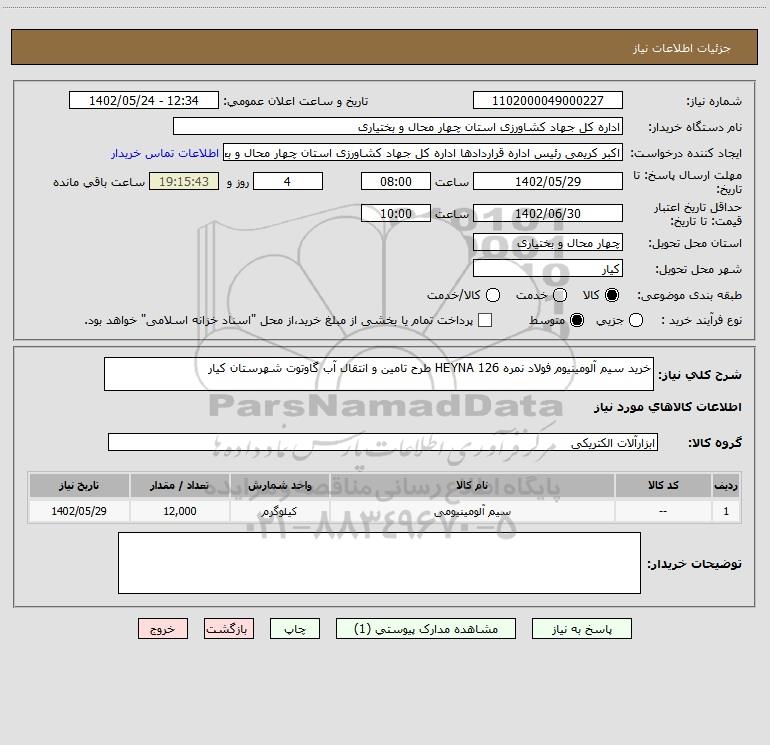Click the row number 1 cell

726,511
